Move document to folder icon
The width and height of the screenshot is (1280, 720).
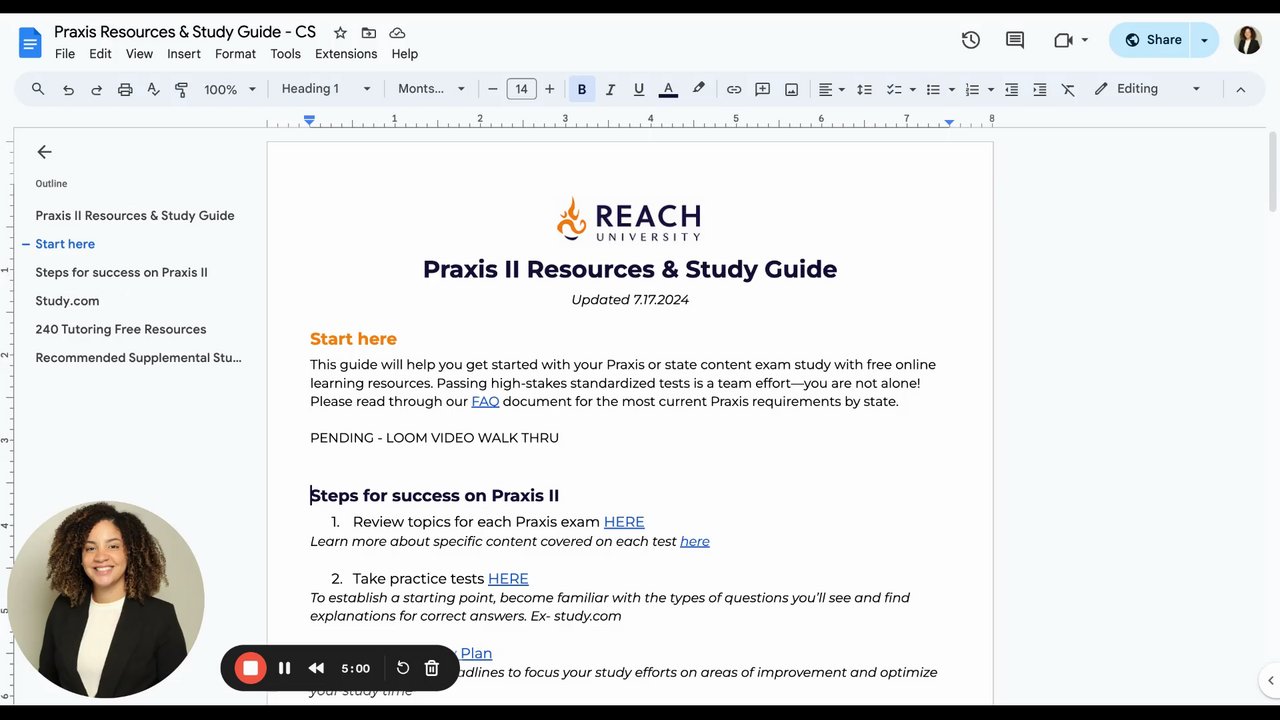[369, 33]
